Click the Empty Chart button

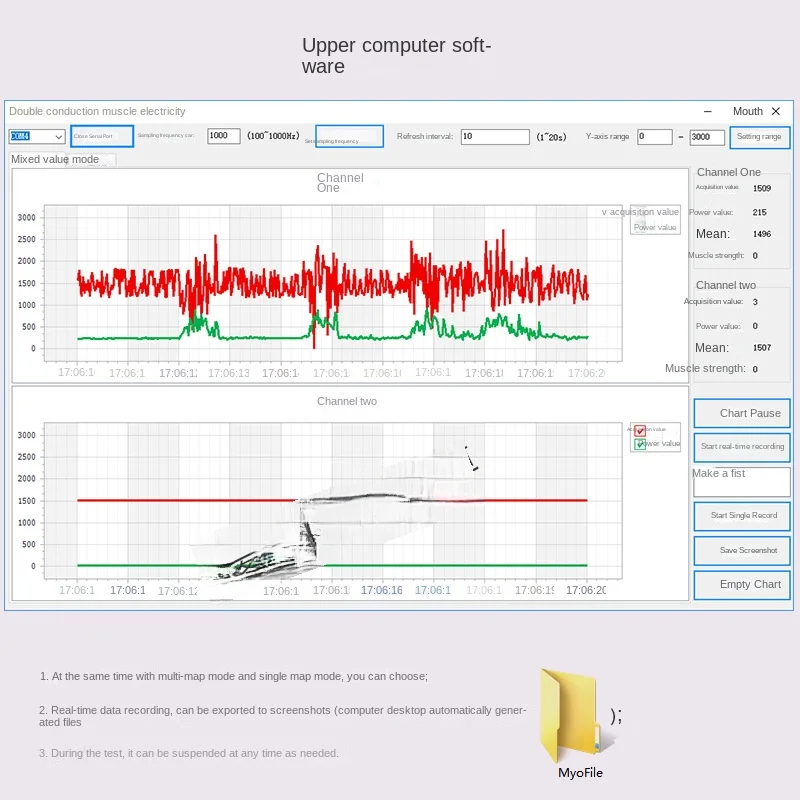point(742,585)
